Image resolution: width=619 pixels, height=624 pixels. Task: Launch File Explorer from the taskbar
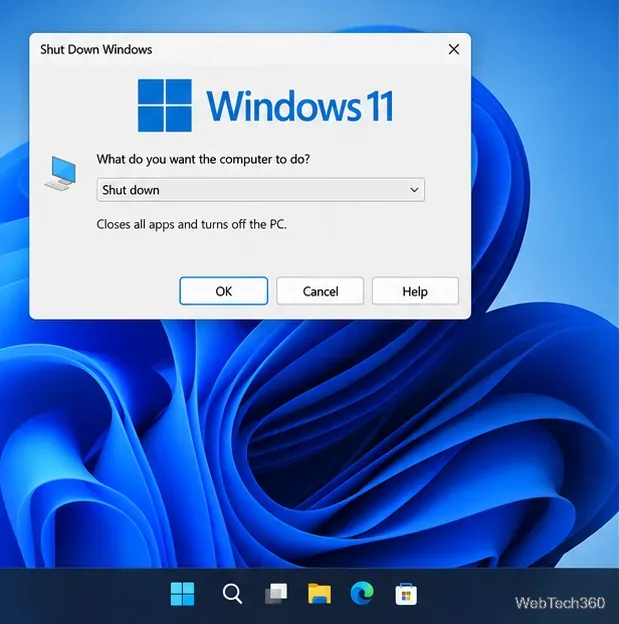(x=319, y=594)
